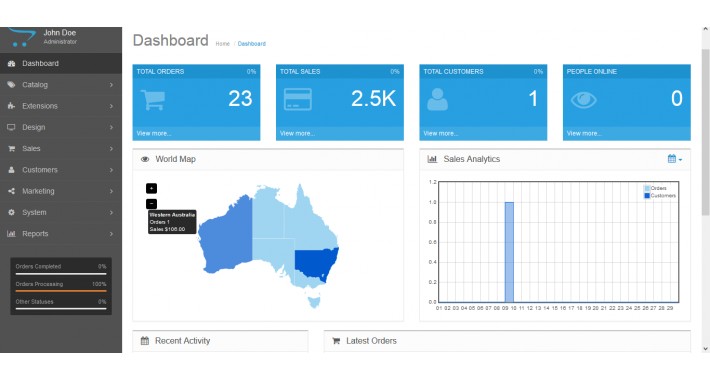Click the OpenCart logo icon
Screen dimensions: 710x380
click(x=21, y=38)
